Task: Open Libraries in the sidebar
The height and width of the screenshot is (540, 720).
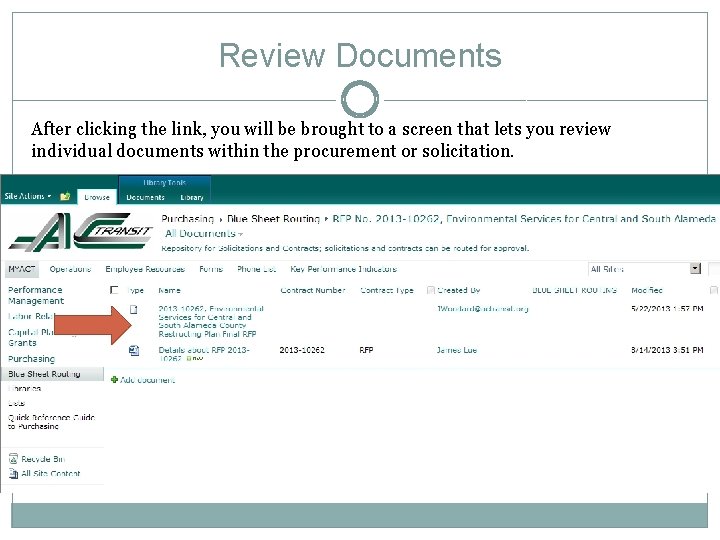Action: tap(25, 388)
